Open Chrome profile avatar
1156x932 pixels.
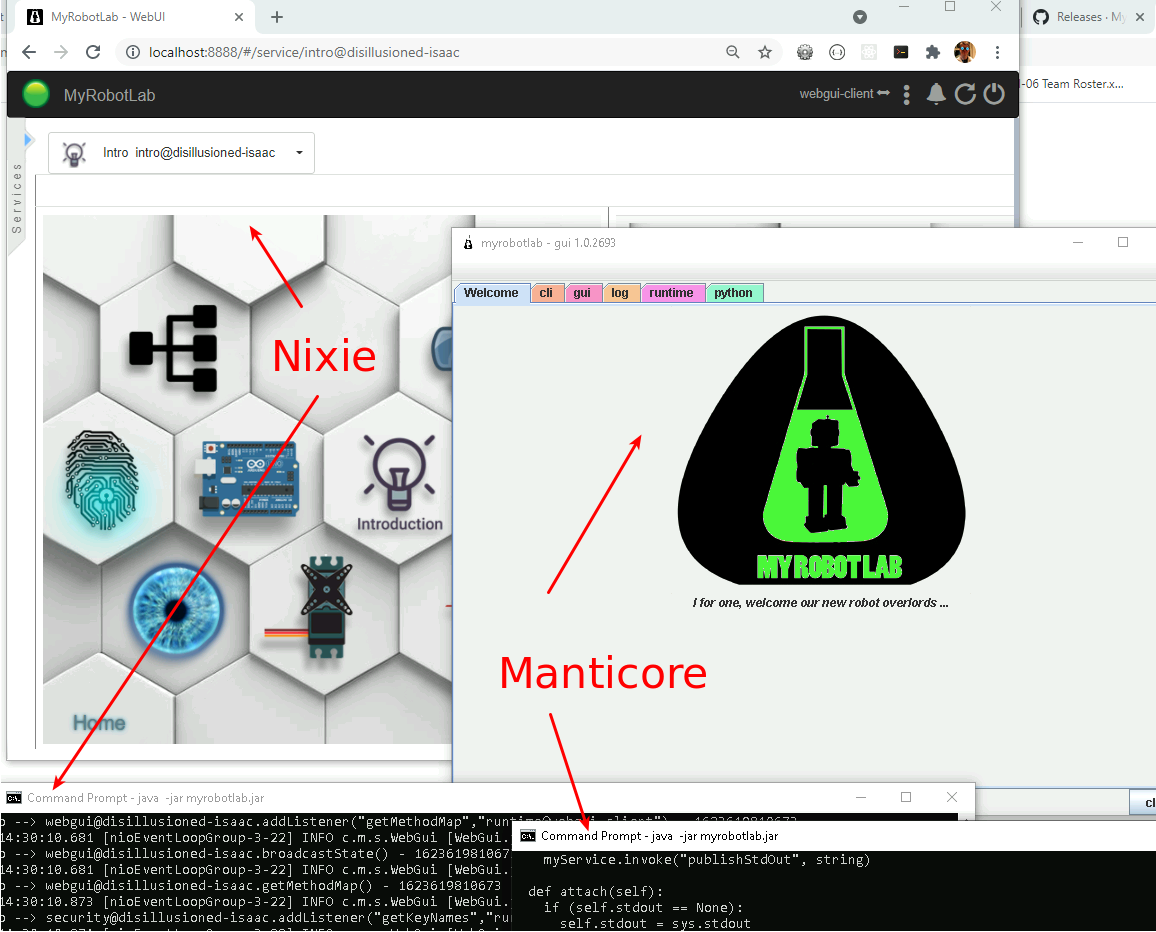(964, 52)
